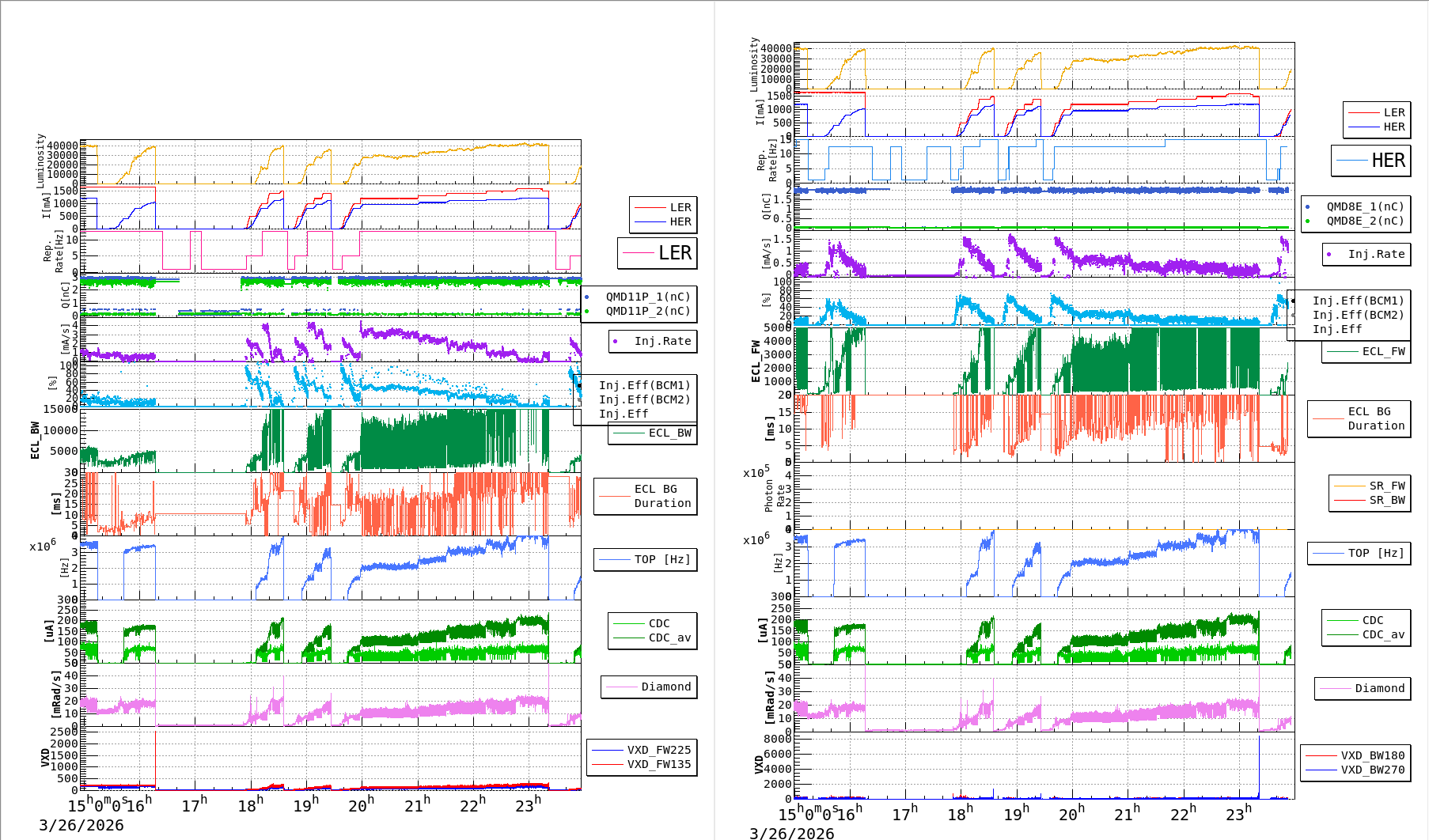
Task: Click the QMD11P_1(nC) blue legend marker
Action: tap(586, 297)
